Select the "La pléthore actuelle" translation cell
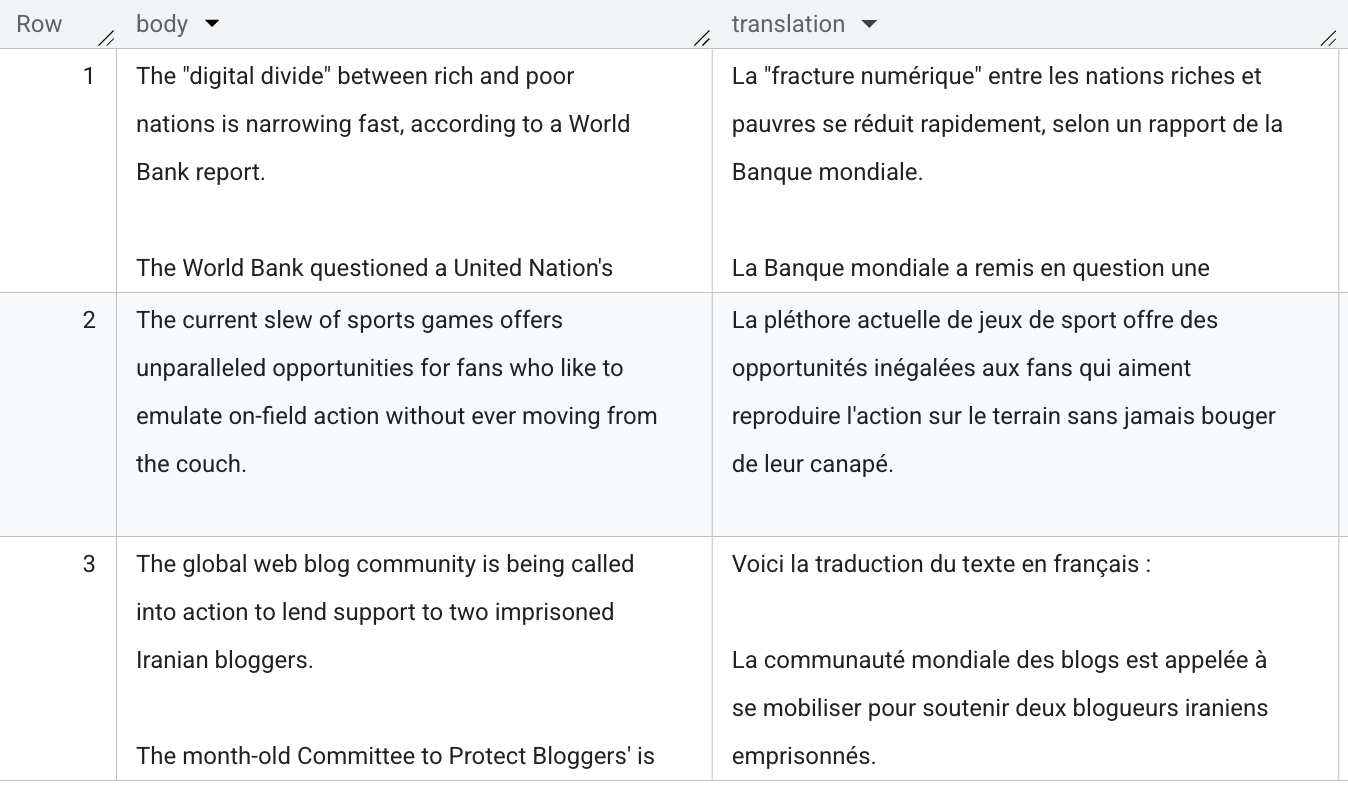 point(1003,392)
